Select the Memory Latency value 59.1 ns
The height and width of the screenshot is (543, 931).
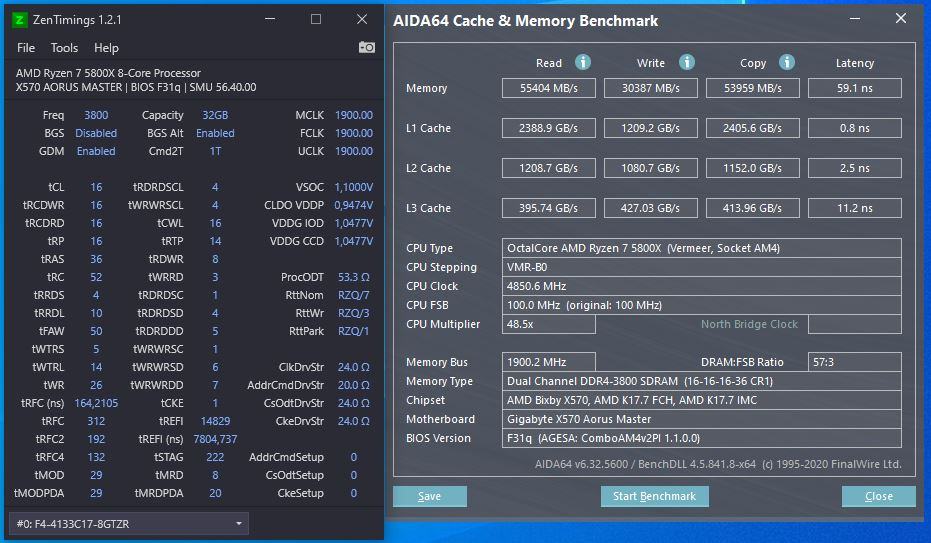tap(855, 88)
